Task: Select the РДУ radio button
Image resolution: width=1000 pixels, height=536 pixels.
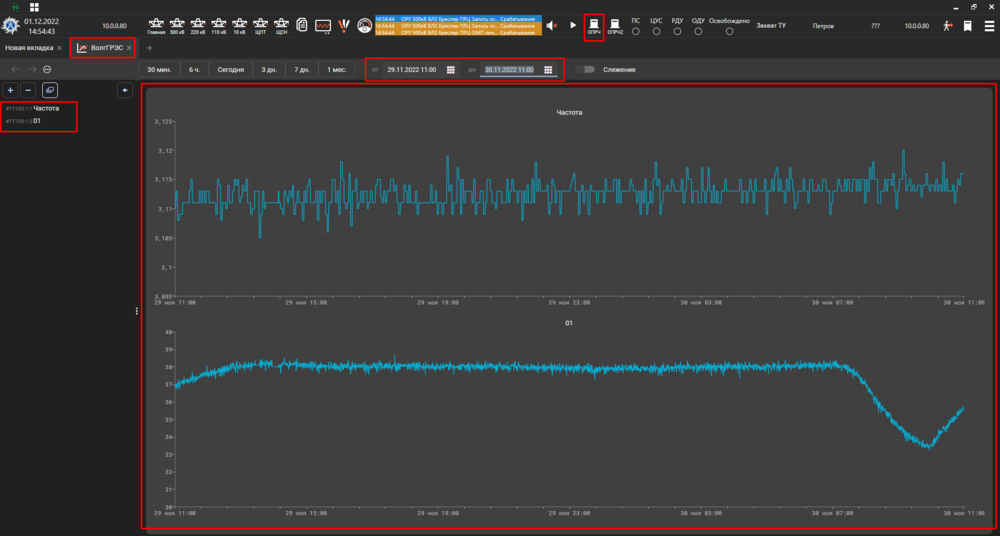Action: point(678,31)
